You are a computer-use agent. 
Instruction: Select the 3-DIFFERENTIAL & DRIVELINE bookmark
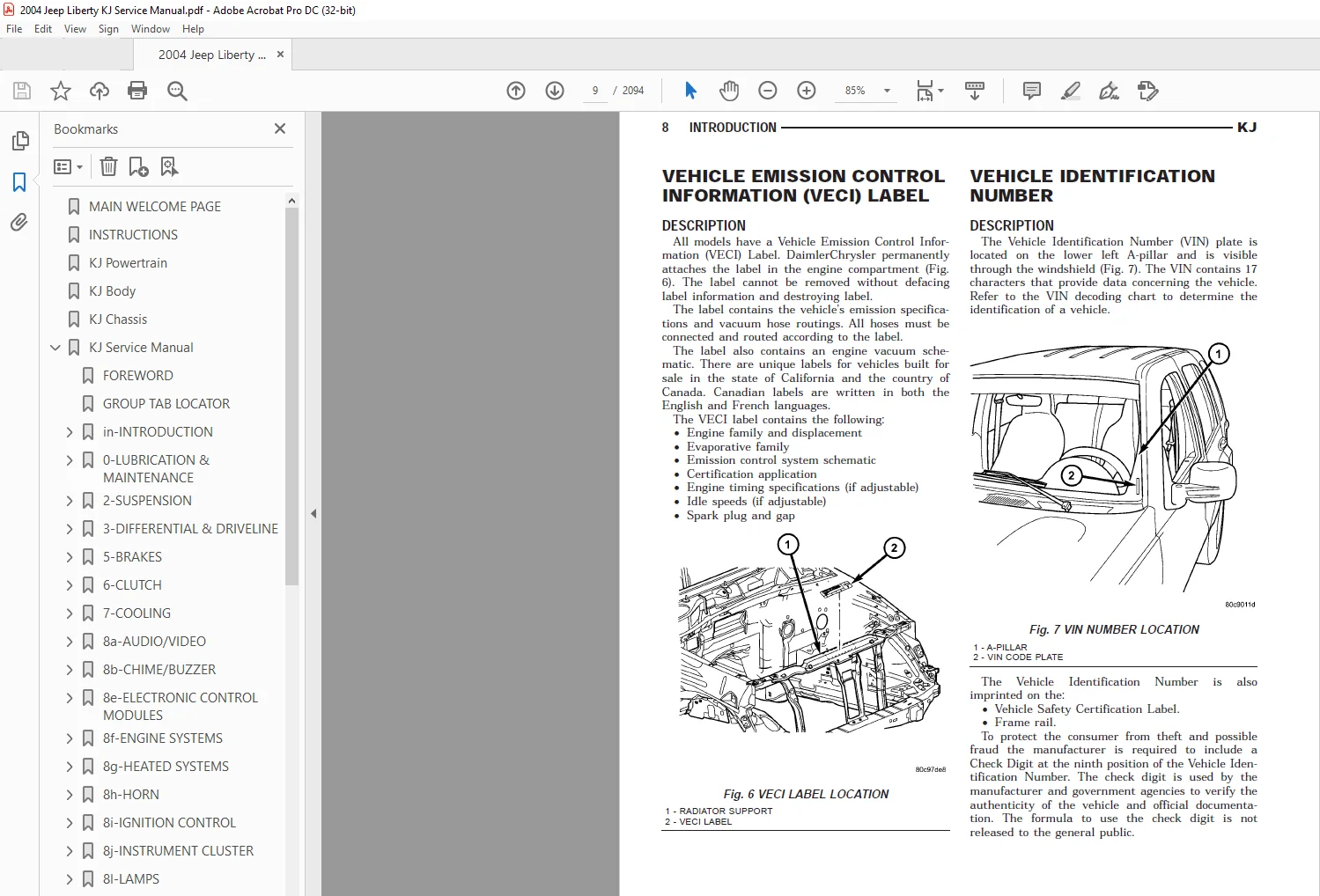[x=190, y=529]
